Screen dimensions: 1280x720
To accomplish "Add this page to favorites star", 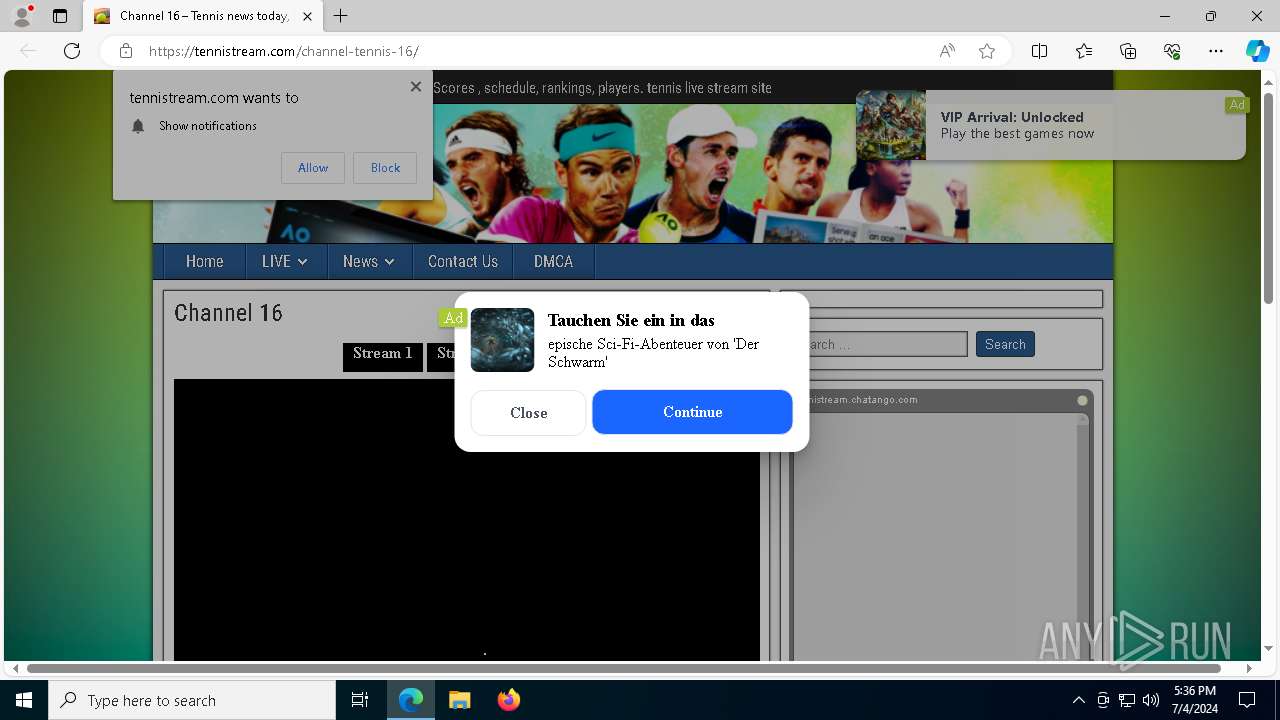I will point(987,51).
